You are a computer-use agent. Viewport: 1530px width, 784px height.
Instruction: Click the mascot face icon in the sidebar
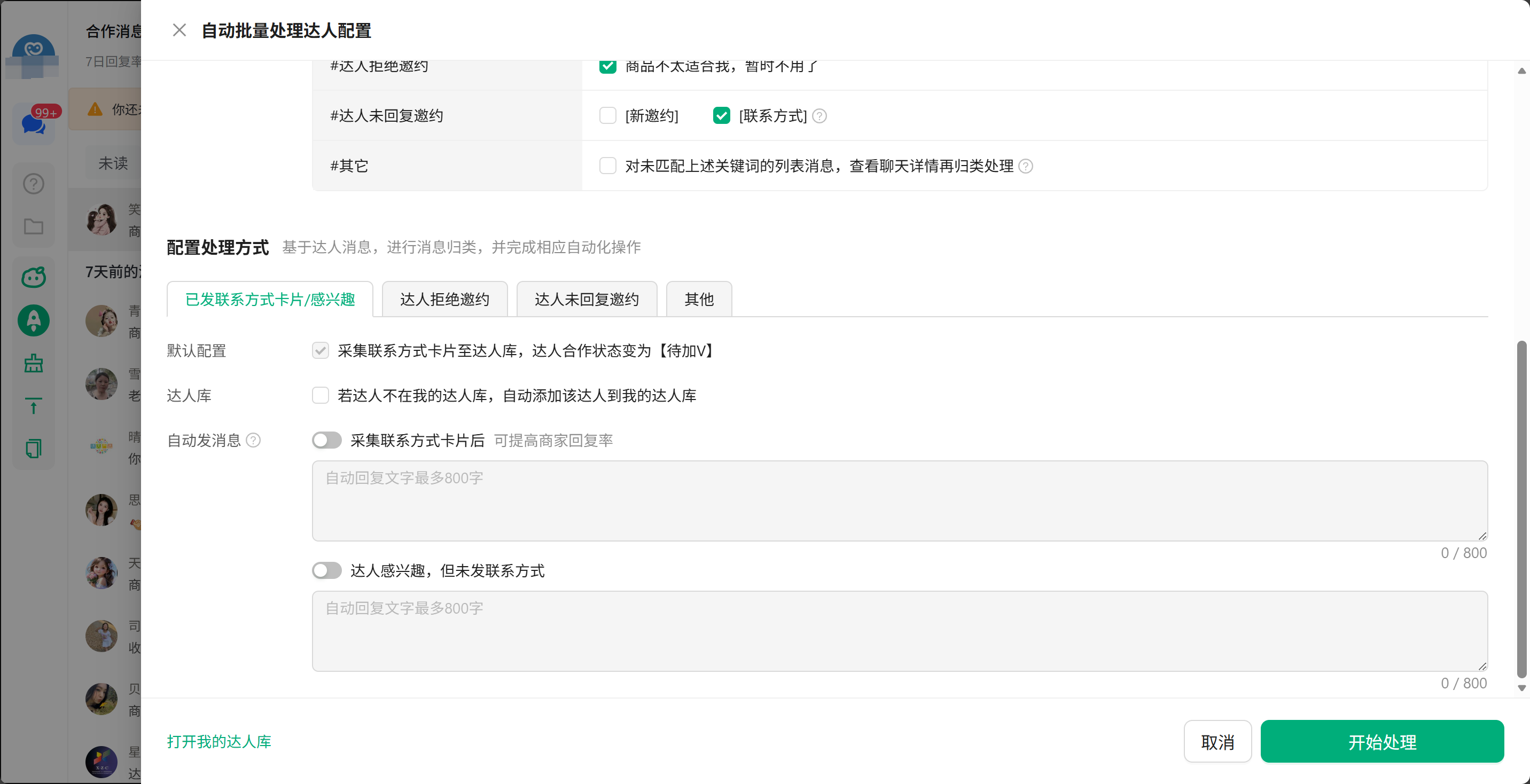coord(33,277)
